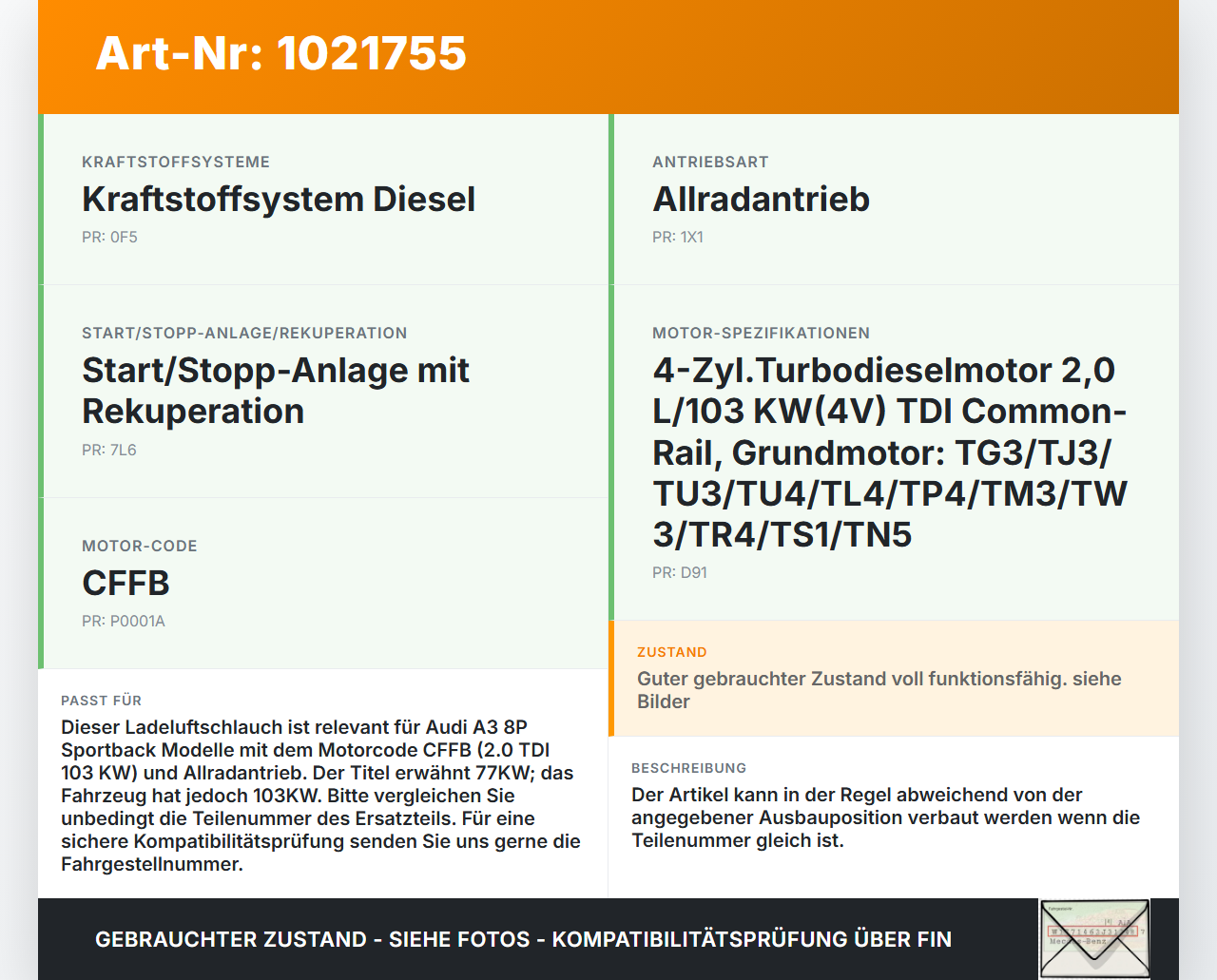The width and height of the screenshot is (1217, 980).
Task: Select the Allradantrieb title
Action: tap(761, 199)
